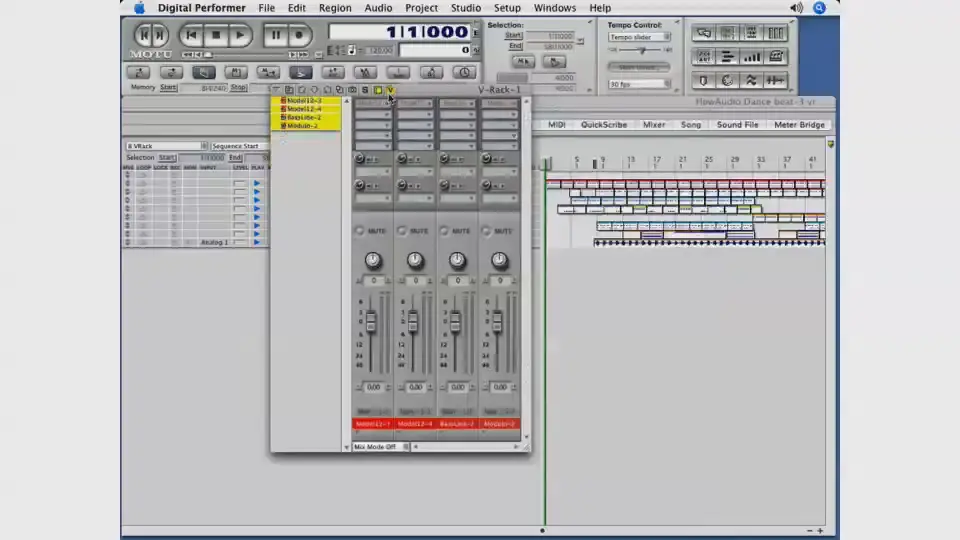Open first insert slot dropdown on first channel
Viewport: 960px width, 540px height.
(372, 104)
